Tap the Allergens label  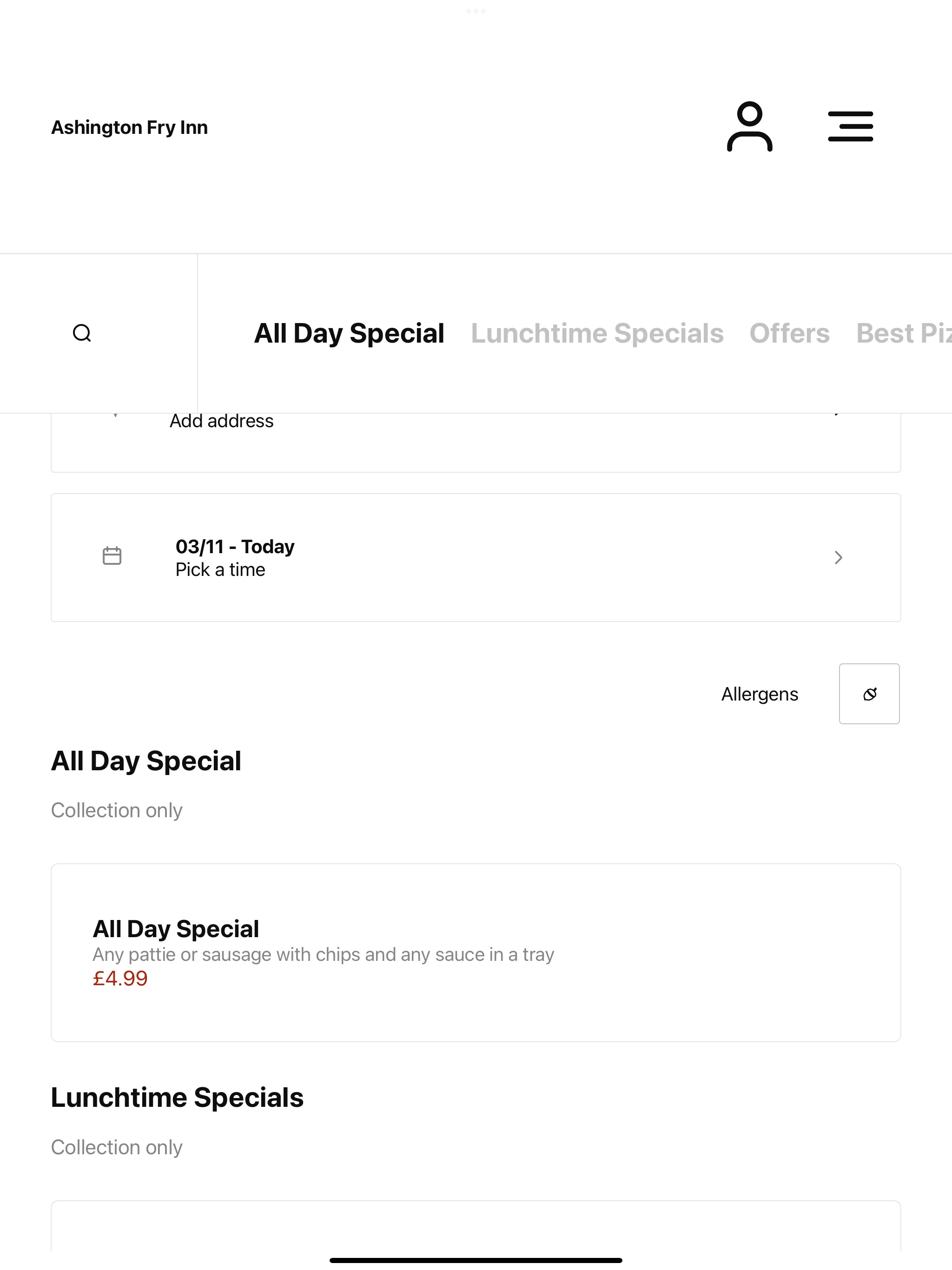click(x=760, y=694)
